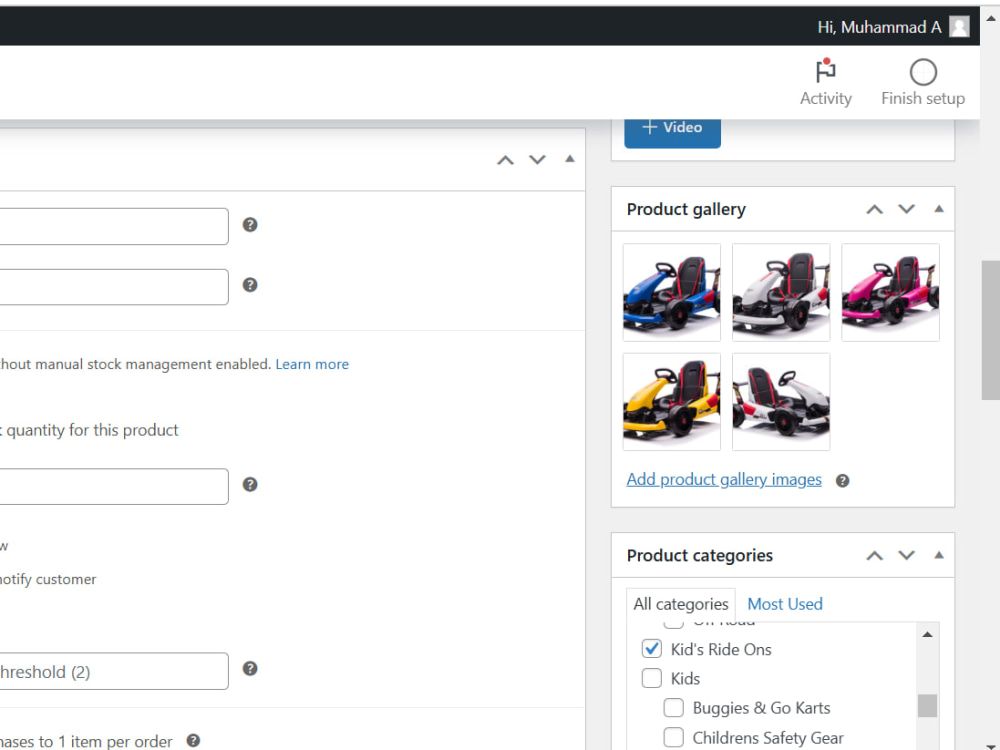Click the Finish setup circle icon

[923, 72]
